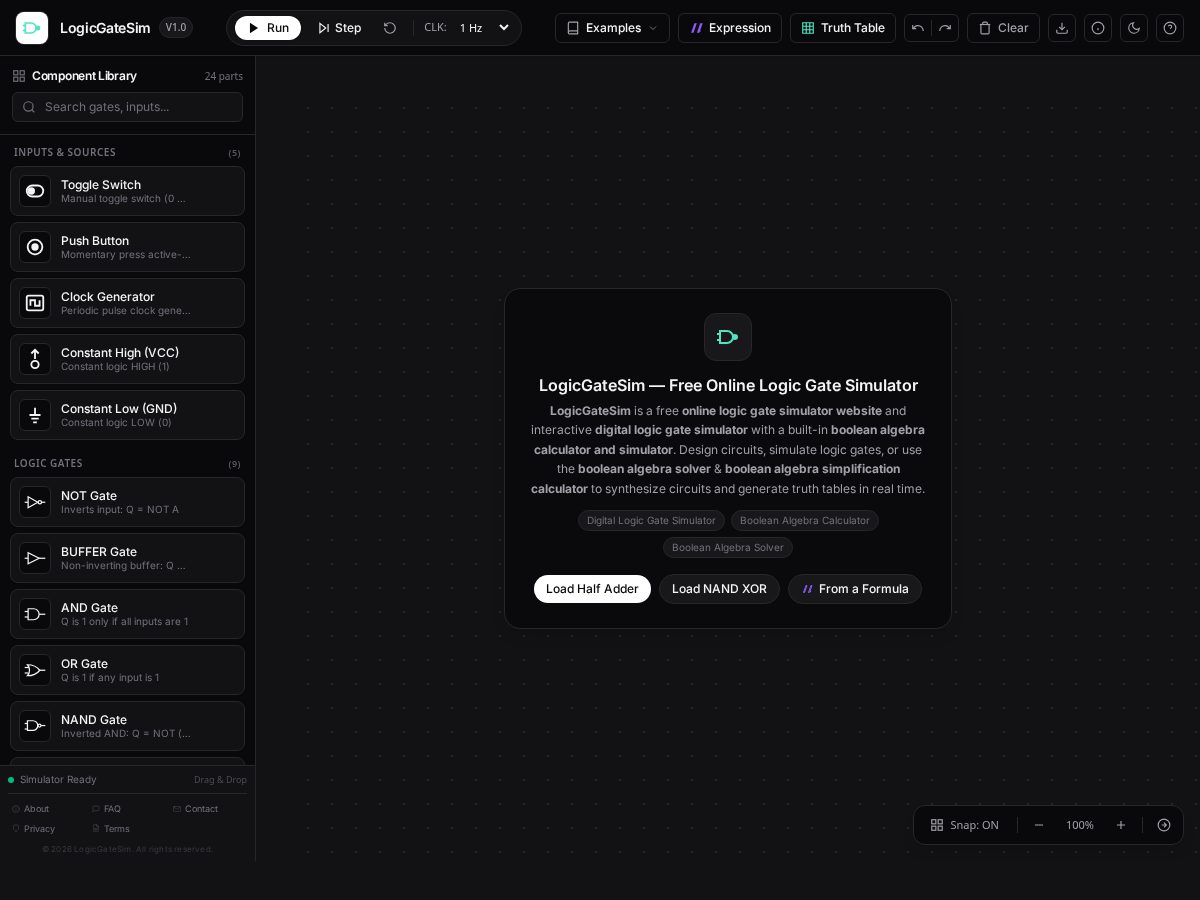Open the 1 Hz clock frequency dropdown
Viewport: 1200px width, 900px height.
[485, 28]
